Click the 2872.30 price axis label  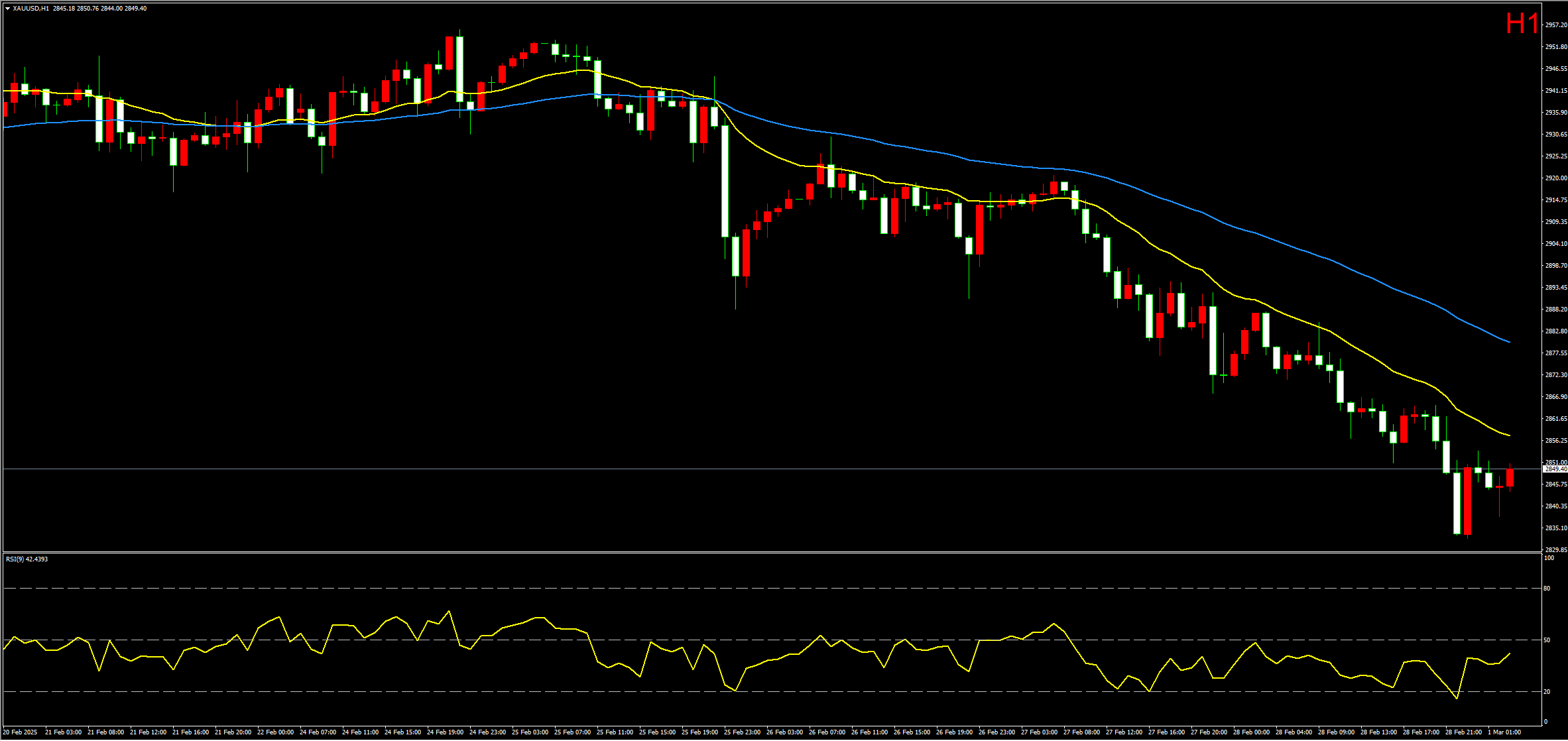click(x=1556, y=375)
